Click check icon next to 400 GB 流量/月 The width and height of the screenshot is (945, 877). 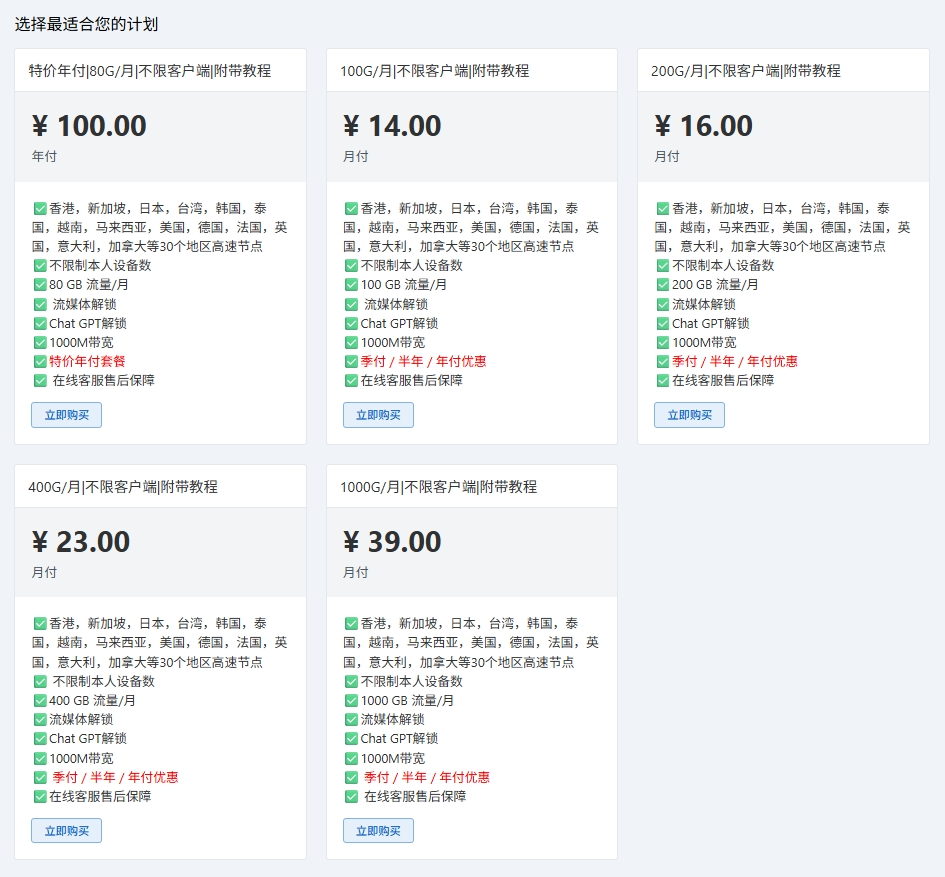tap(40, 701)
